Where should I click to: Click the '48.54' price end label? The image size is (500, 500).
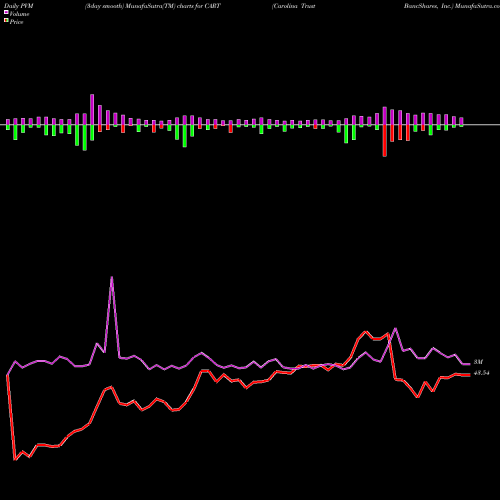pos(481,373)
